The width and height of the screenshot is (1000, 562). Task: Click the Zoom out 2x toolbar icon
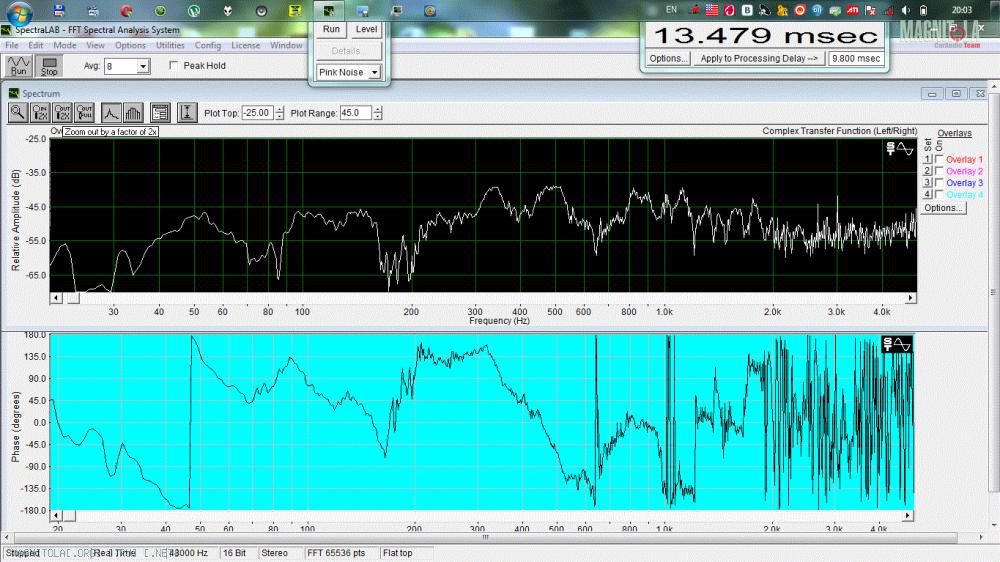pyautogui.click(x=62, y=113)
